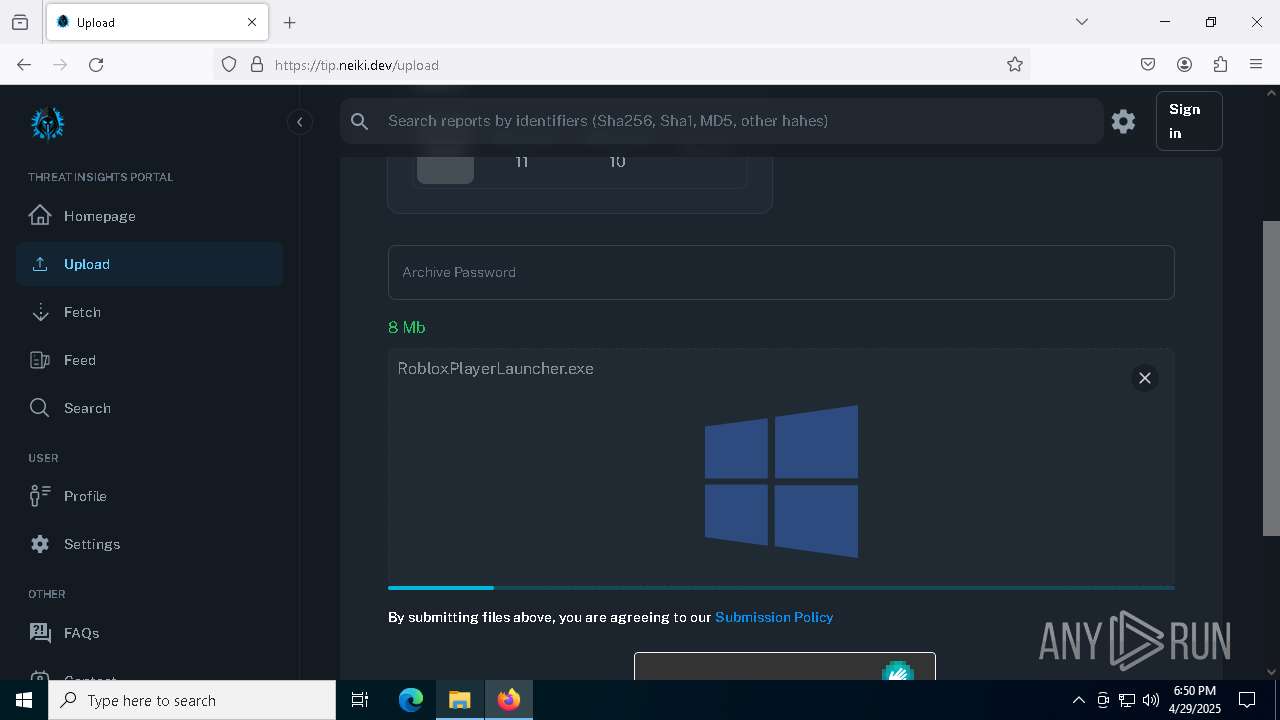The width and height of the screenshot is (1280, 720).
Task: Click the page vertical scrollbar
Action: coord(1271,379)
